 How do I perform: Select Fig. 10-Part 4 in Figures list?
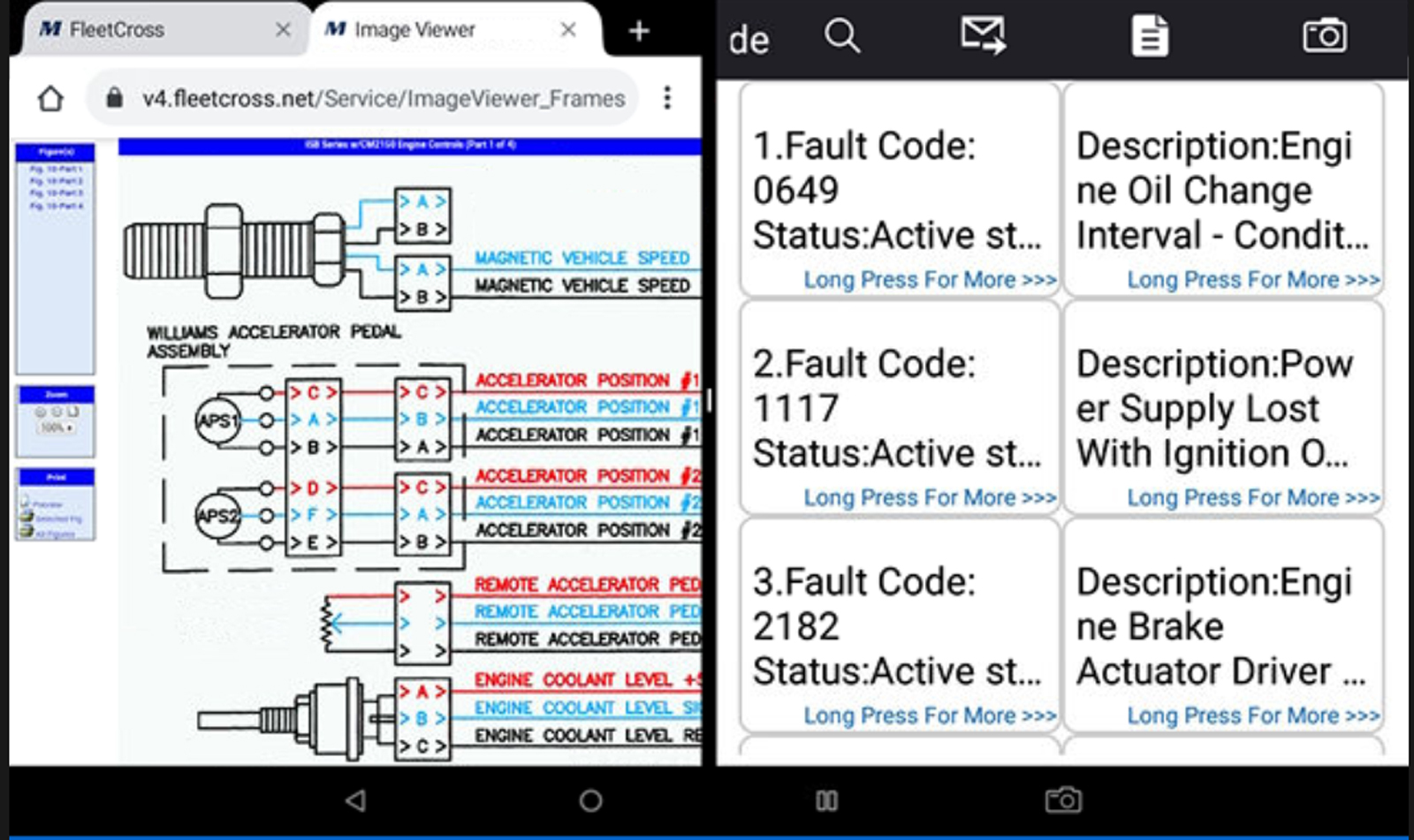pyautogui.click(x=56, y=206)
